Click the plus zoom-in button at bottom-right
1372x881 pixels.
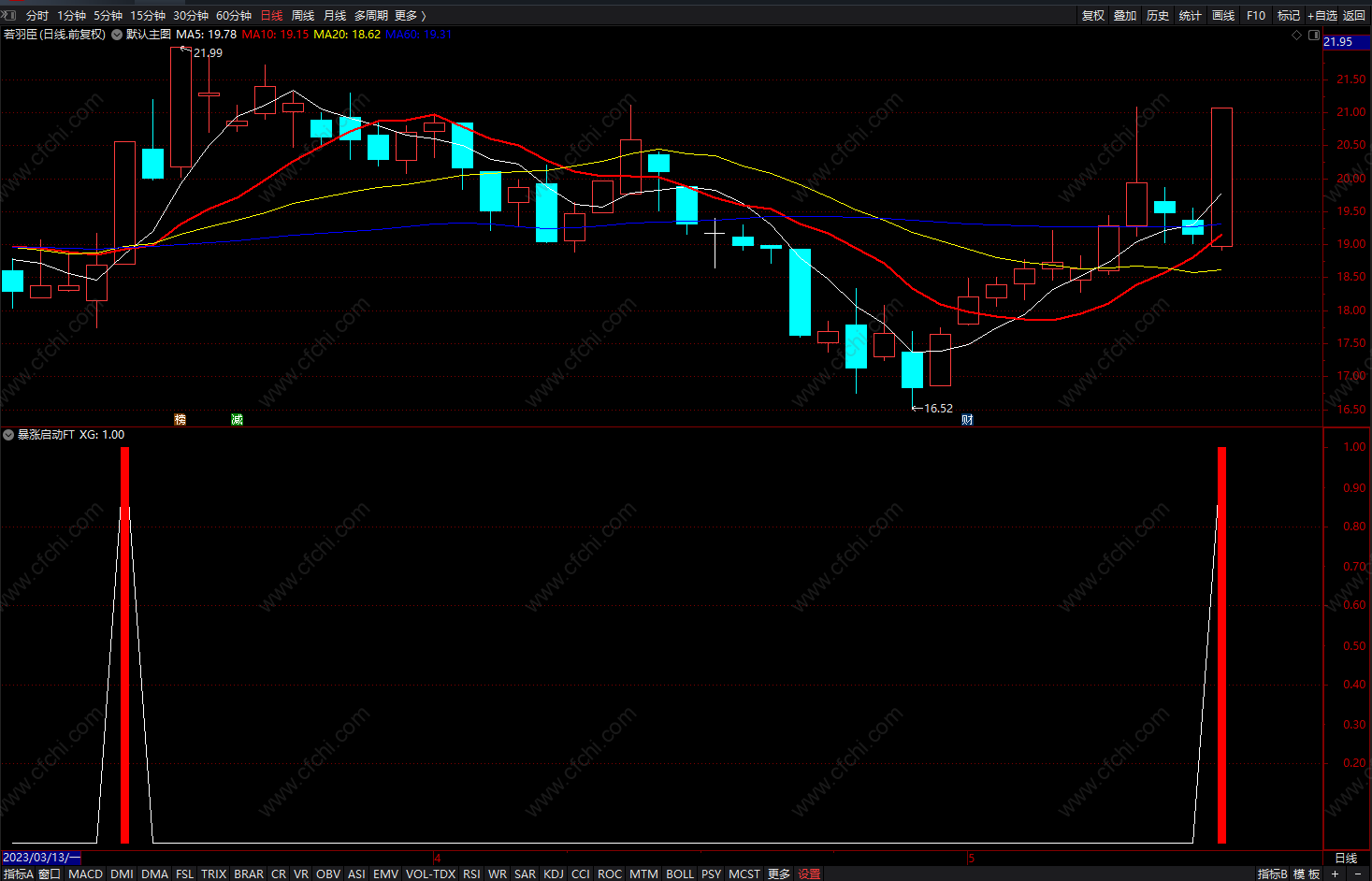point(1336,874)
